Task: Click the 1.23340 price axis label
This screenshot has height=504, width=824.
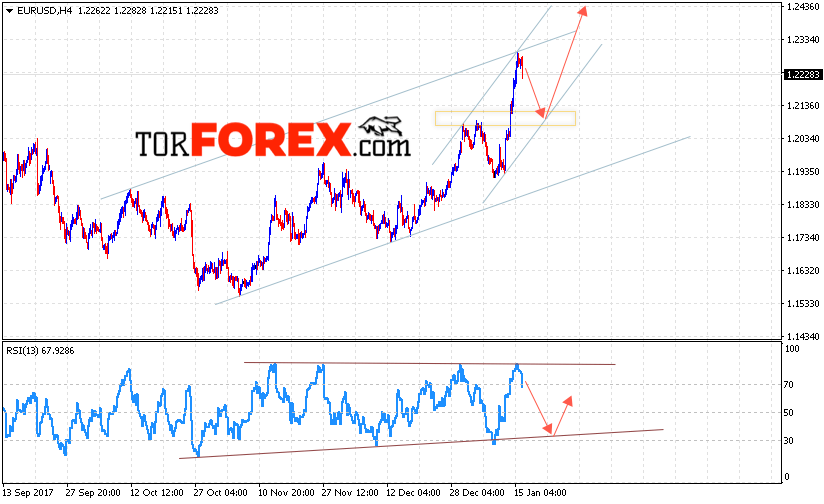Action: (x=802, y=39)
